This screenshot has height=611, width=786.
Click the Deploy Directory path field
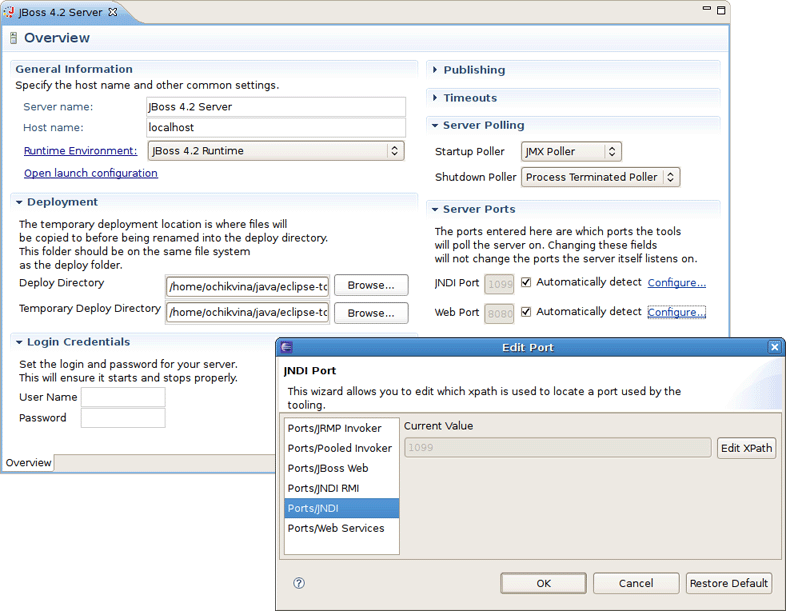[x=248, y=286]
